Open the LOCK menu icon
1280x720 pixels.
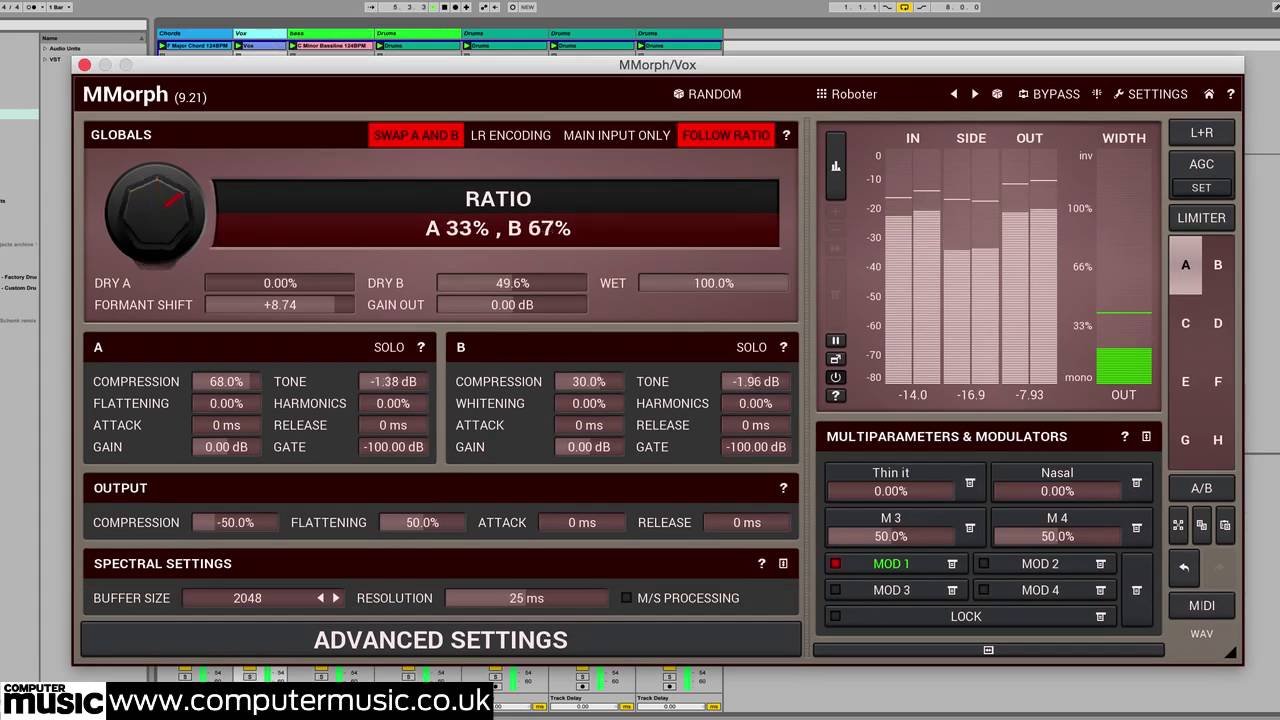pyautogui.click(x=1100, y=617)
